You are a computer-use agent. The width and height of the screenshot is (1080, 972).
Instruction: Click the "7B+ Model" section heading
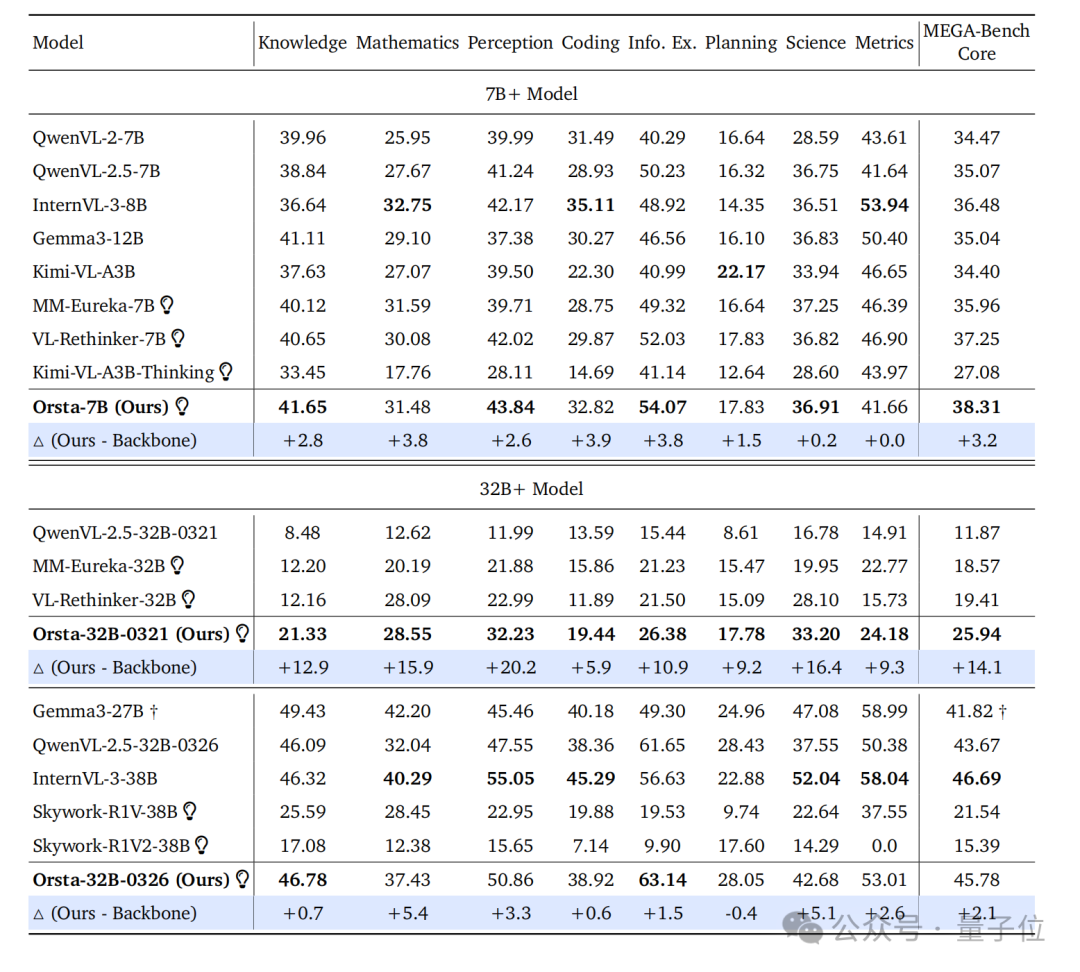coord(531,94)
